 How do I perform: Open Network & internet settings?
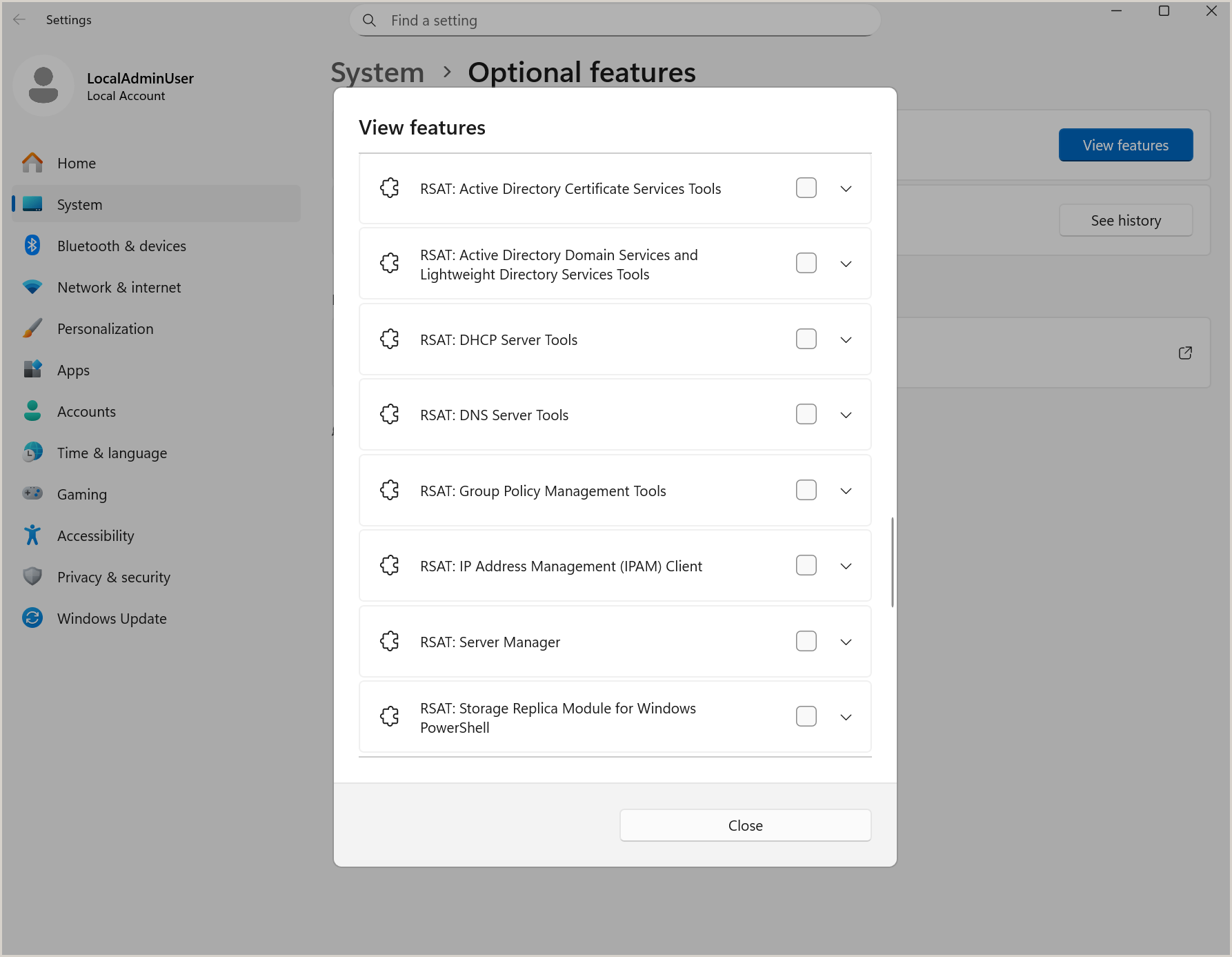click(x=119, y=287)
